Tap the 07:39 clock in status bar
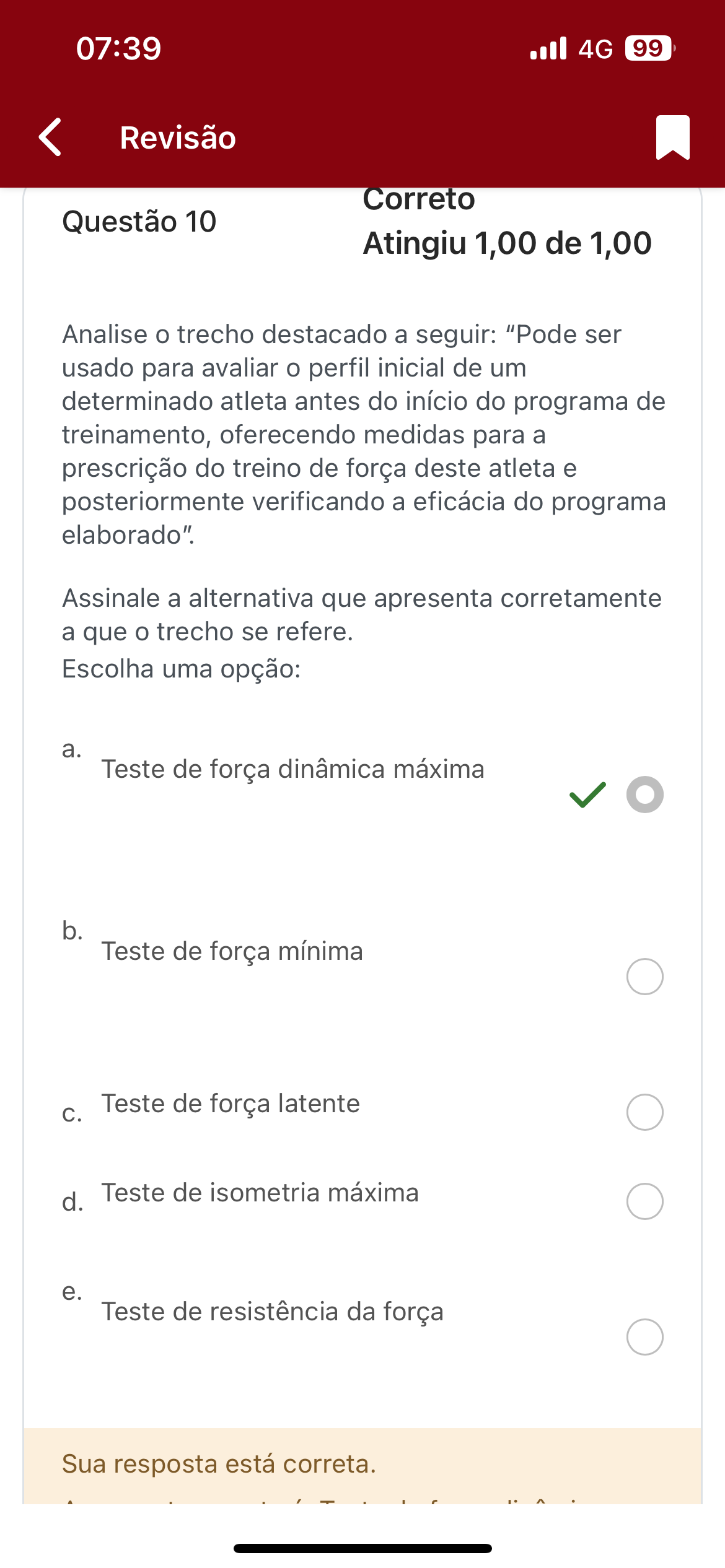The image size is (725, 1568). click(118, 48)
